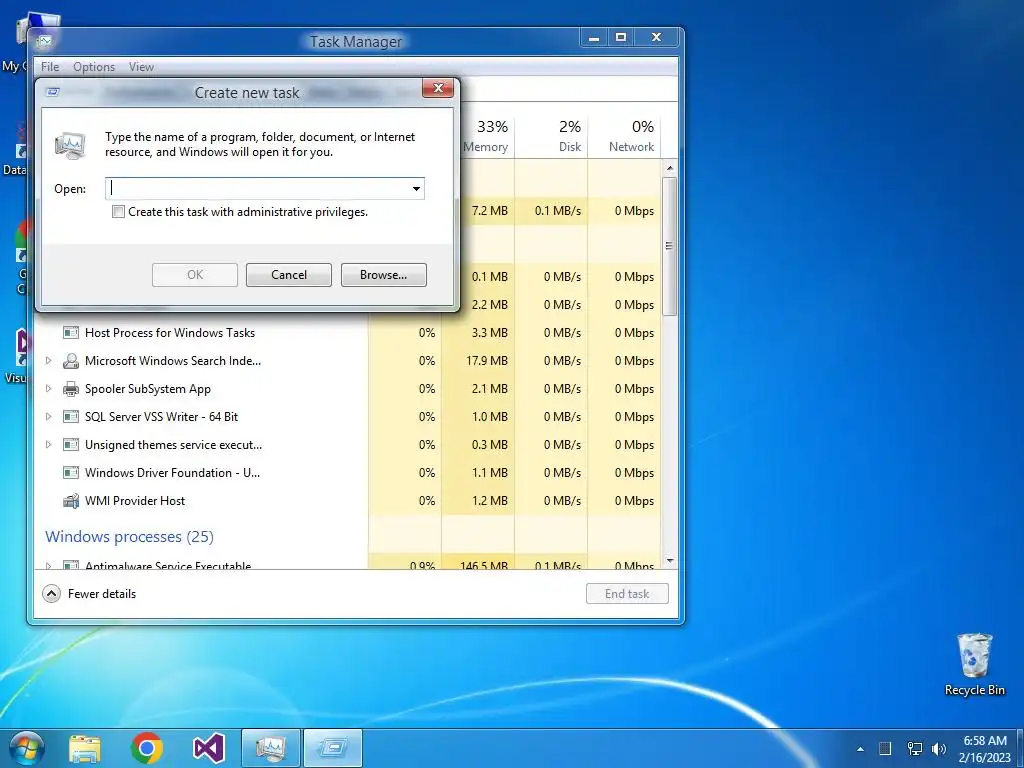Viewport: 1024px width, 768px height.
Task: Launch Google Chrome from the taskbar
Action: coord(146,748)
